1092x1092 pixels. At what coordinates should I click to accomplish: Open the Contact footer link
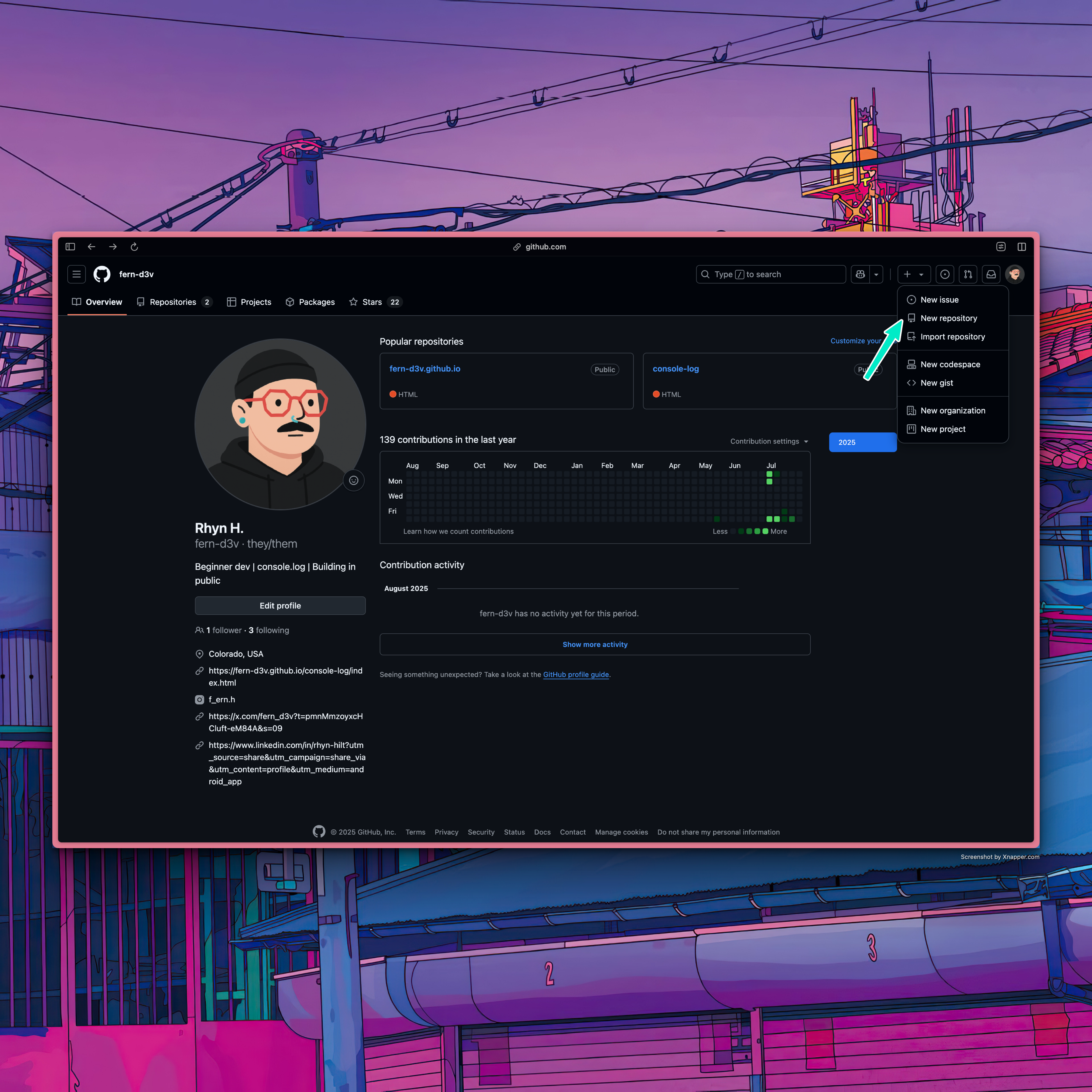pyautogui.click(x=573, y=832)
